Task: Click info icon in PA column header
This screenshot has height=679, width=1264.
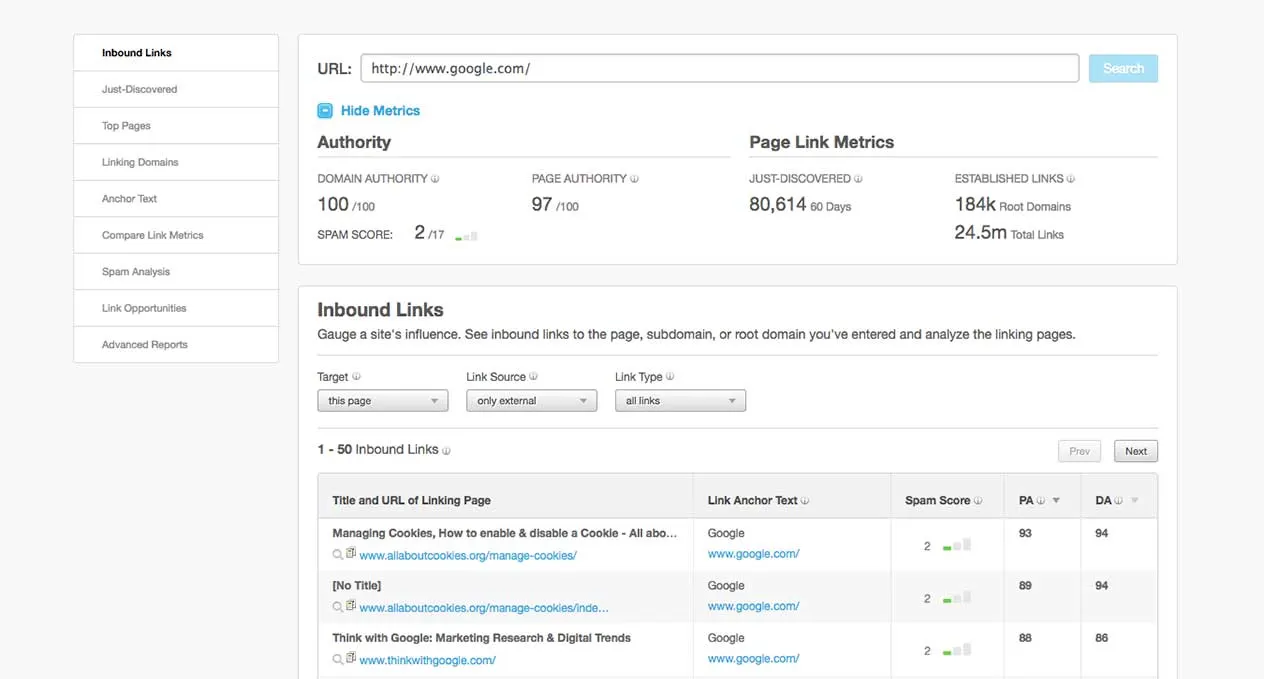Action: [x=1041, y=501]
